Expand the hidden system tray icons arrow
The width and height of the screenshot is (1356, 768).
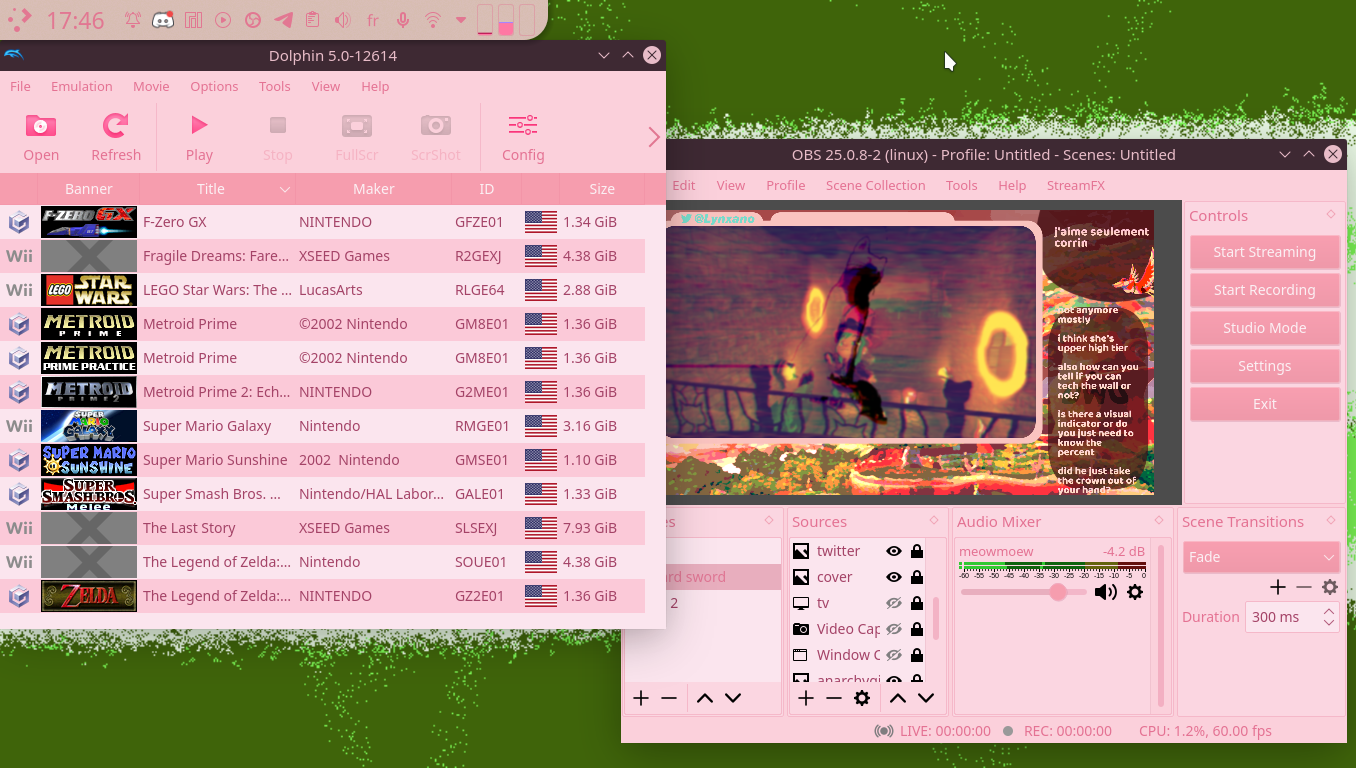(x=461, y=20)
